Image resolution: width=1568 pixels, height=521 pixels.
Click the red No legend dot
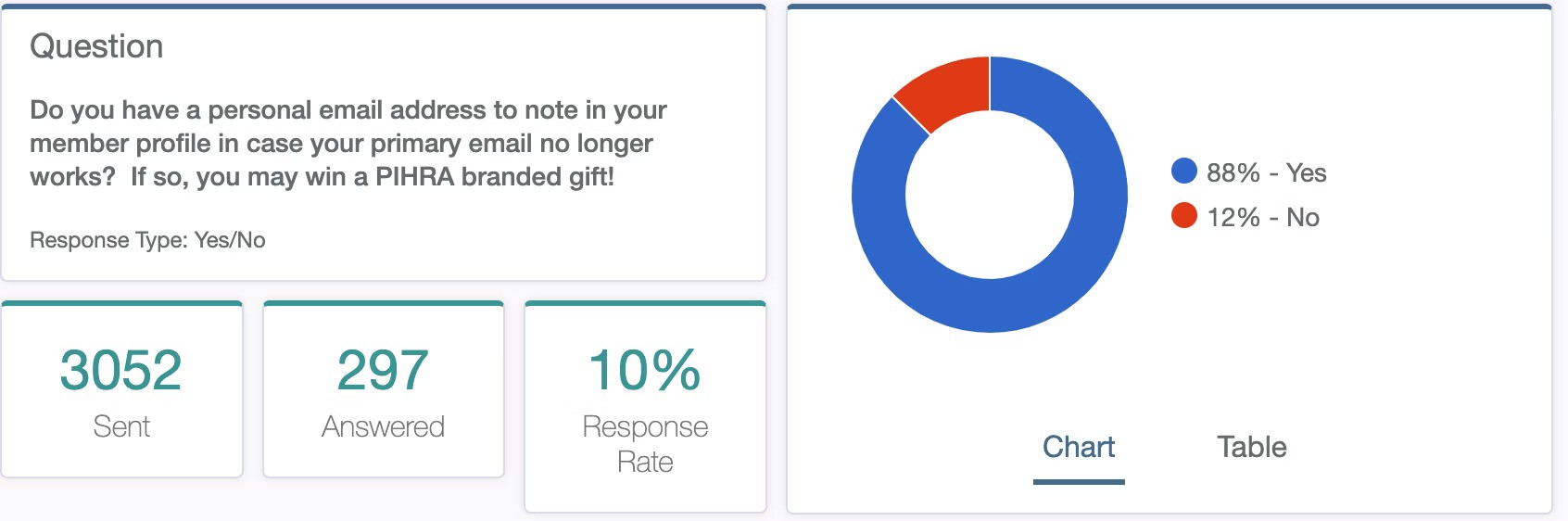tap(1184, 215)
